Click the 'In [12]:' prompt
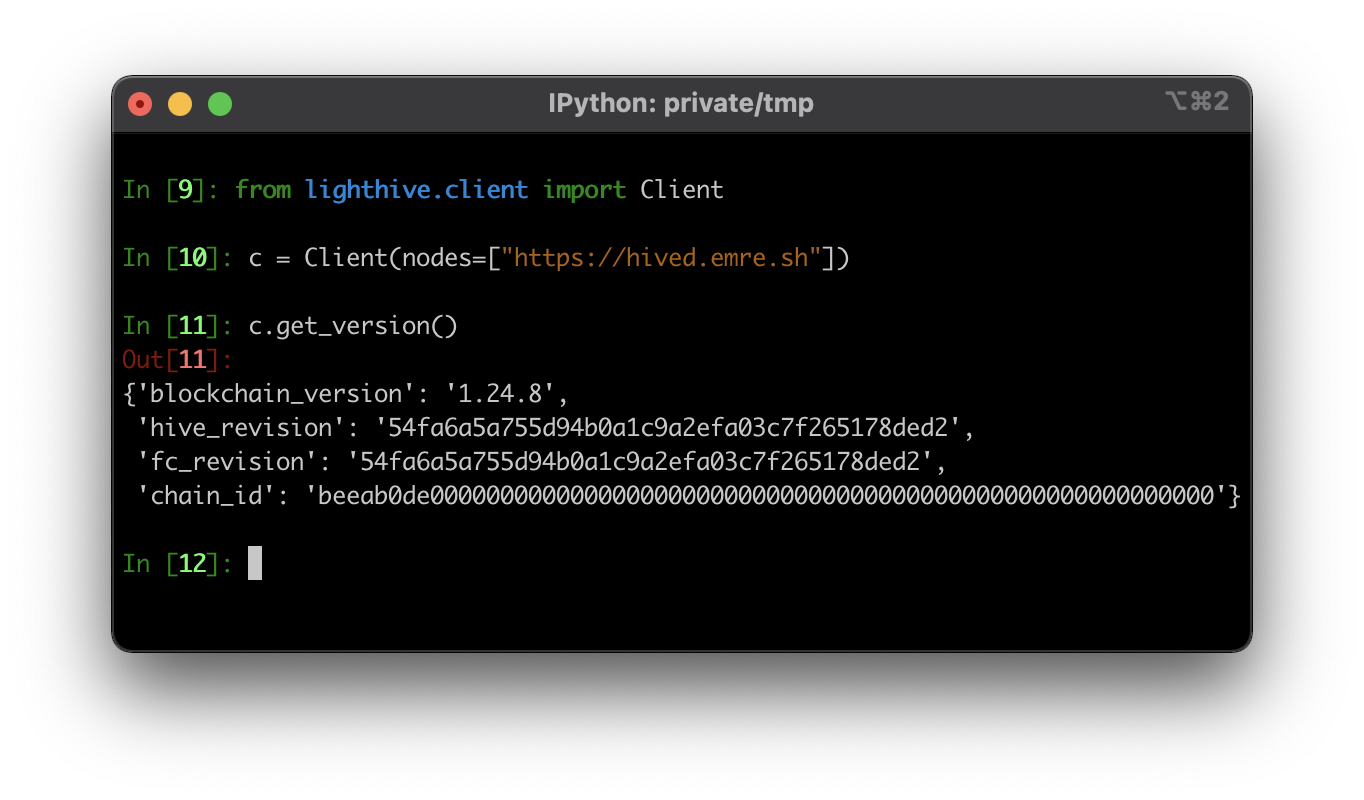Viewport: 1364px width, 800px height. [178, 564]
